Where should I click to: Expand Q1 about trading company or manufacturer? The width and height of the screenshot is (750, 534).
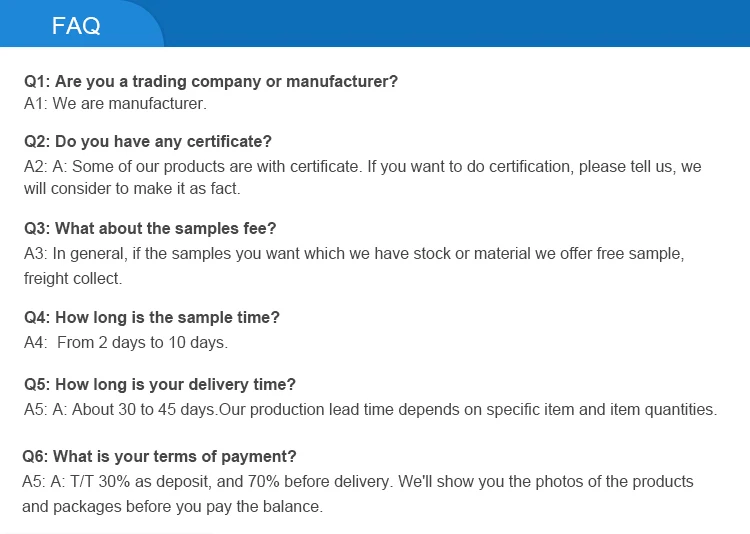click(x=211, y=81)
